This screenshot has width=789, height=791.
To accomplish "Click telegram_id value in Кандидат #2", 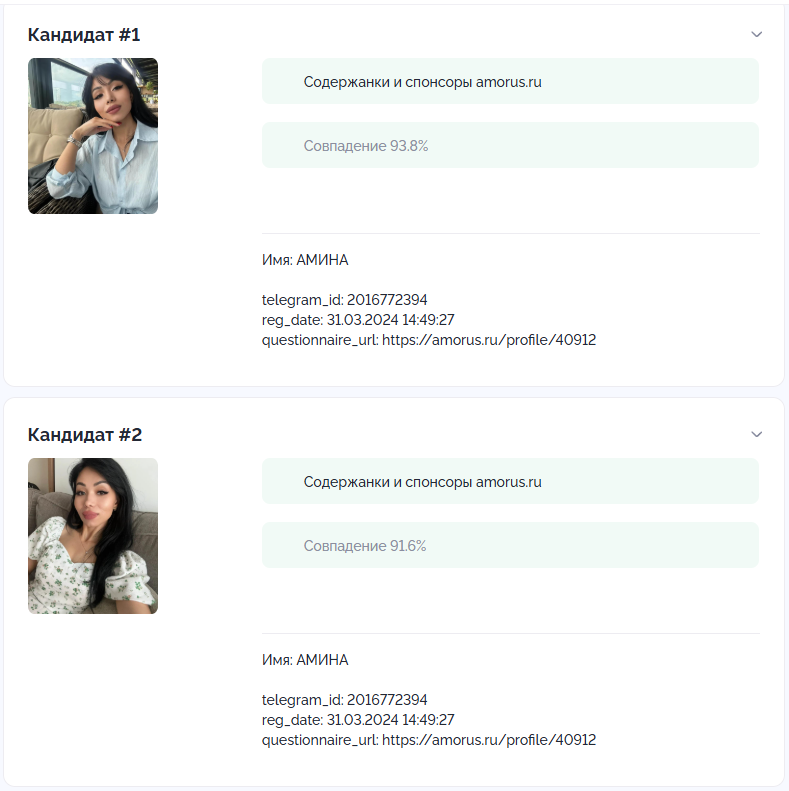I will click(x=387, y=700).
